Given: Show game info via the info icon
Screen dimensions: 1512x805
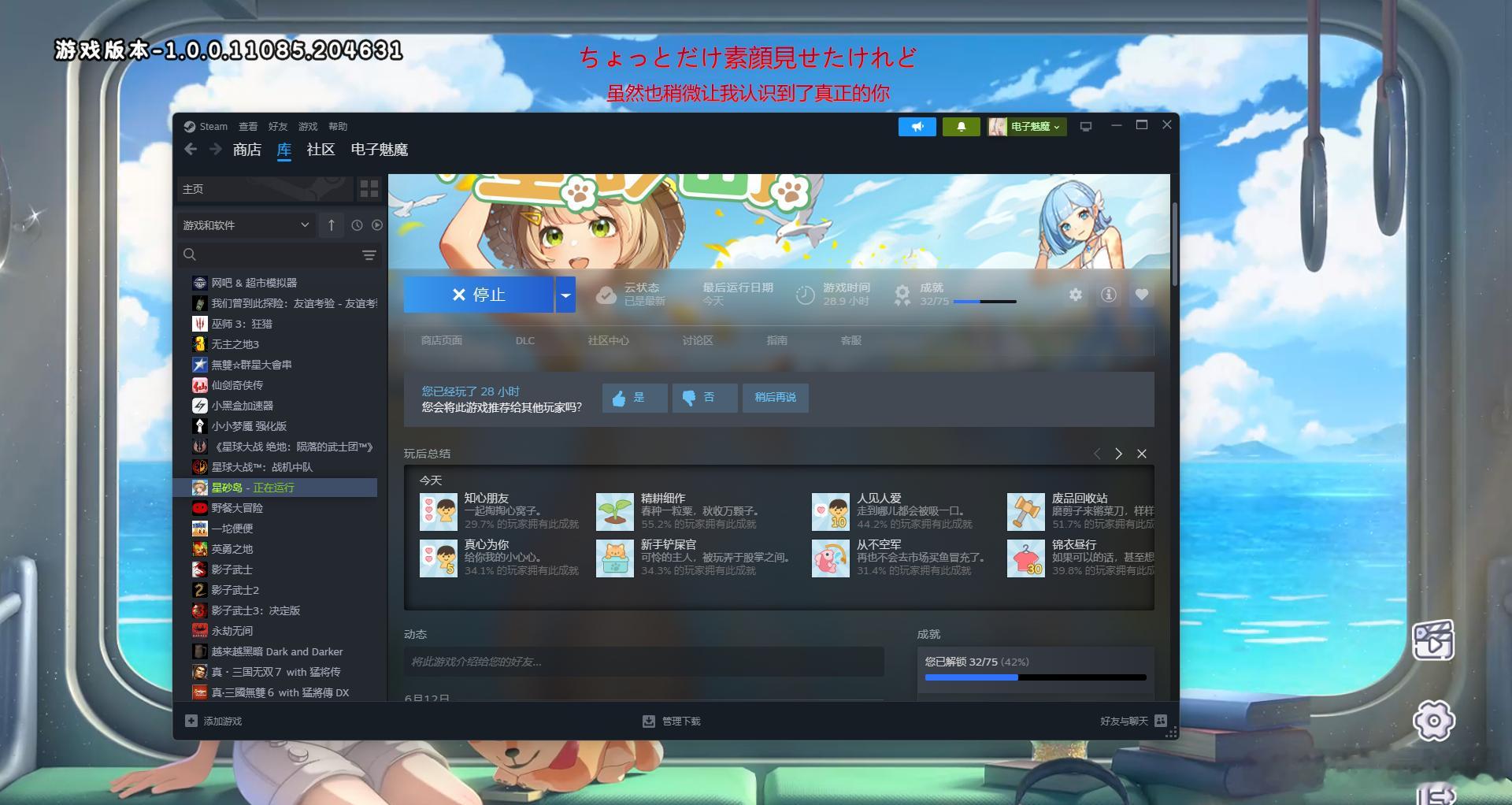Looking at the screenshot, I should point(1108,295).
